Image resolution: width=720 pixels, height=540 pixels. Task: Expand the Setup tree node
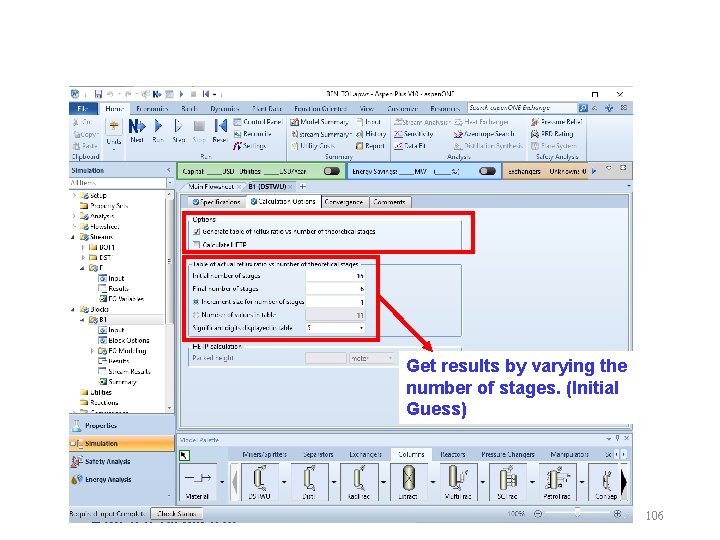[73, 196]
